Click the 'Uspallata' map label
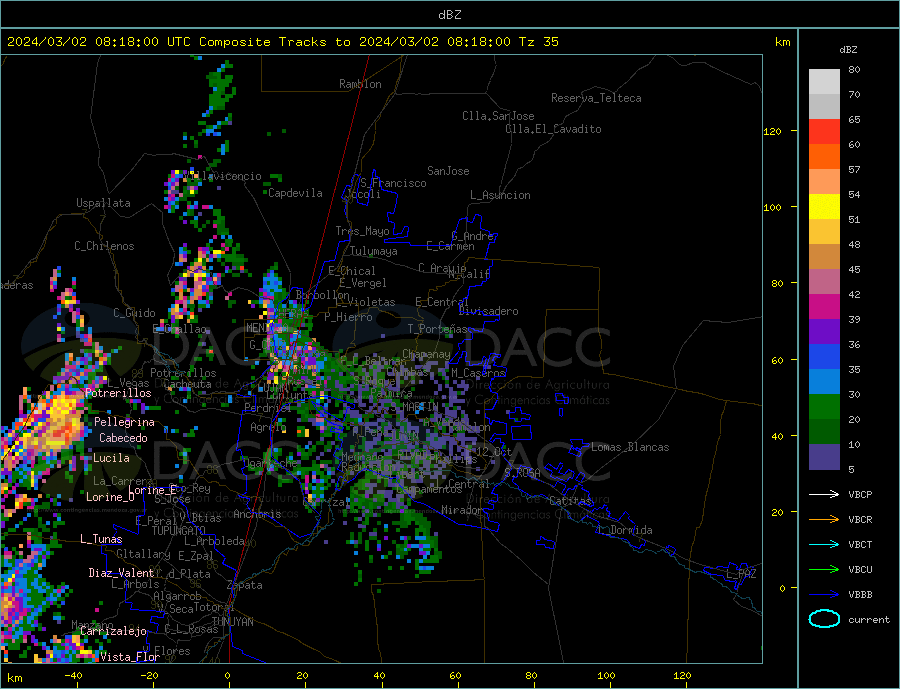The height and width of the screenshot is (689, 900). click(x=103, y=203)
